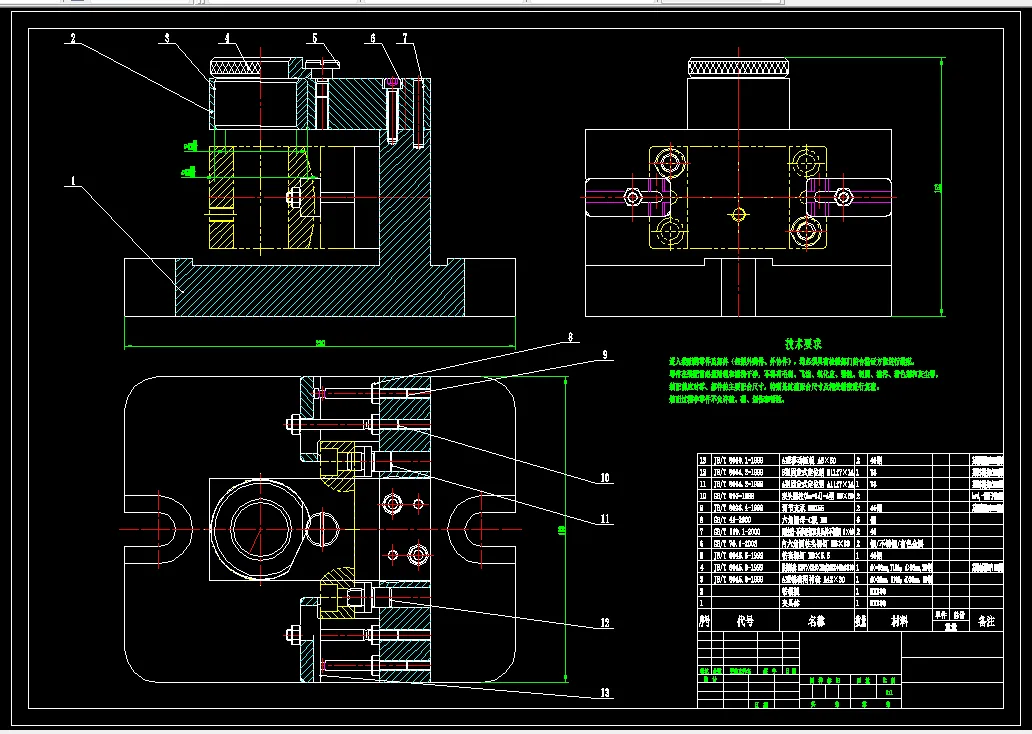Select part callout number 9 beside plan view
This screenshot has height=734, width=1032.
pos(604,355)
